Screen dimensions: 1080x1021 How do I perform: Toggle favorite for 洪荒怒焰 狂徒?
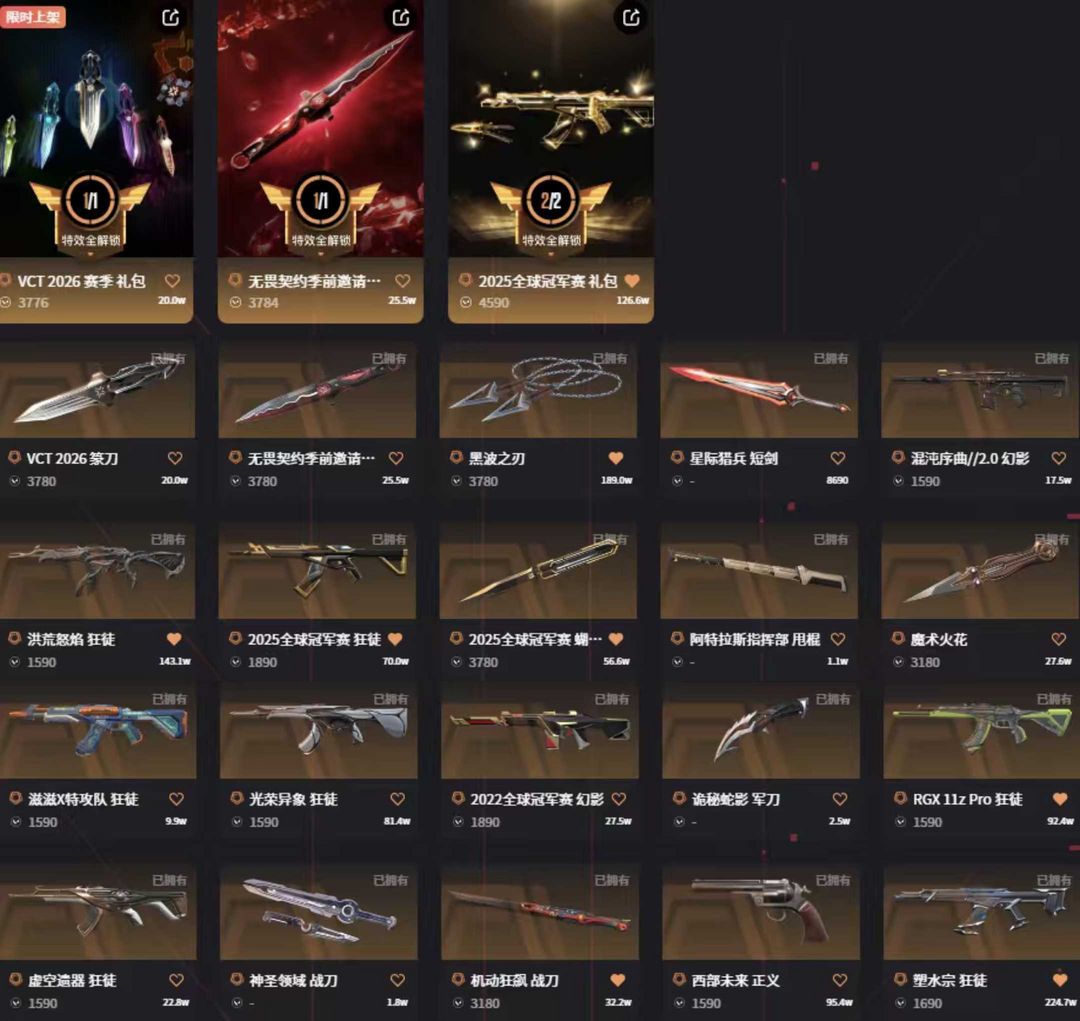click(174, 639)
